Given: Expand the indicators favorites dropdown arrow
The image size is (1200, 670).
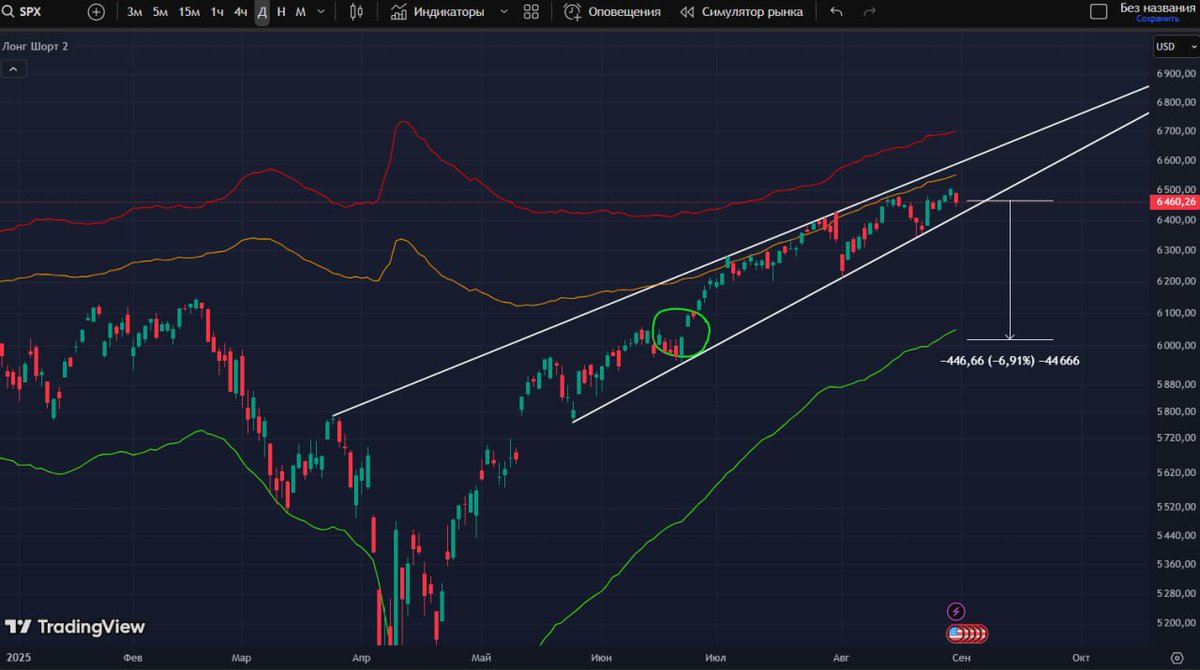Looking at the screenshot, I should 502,12.
